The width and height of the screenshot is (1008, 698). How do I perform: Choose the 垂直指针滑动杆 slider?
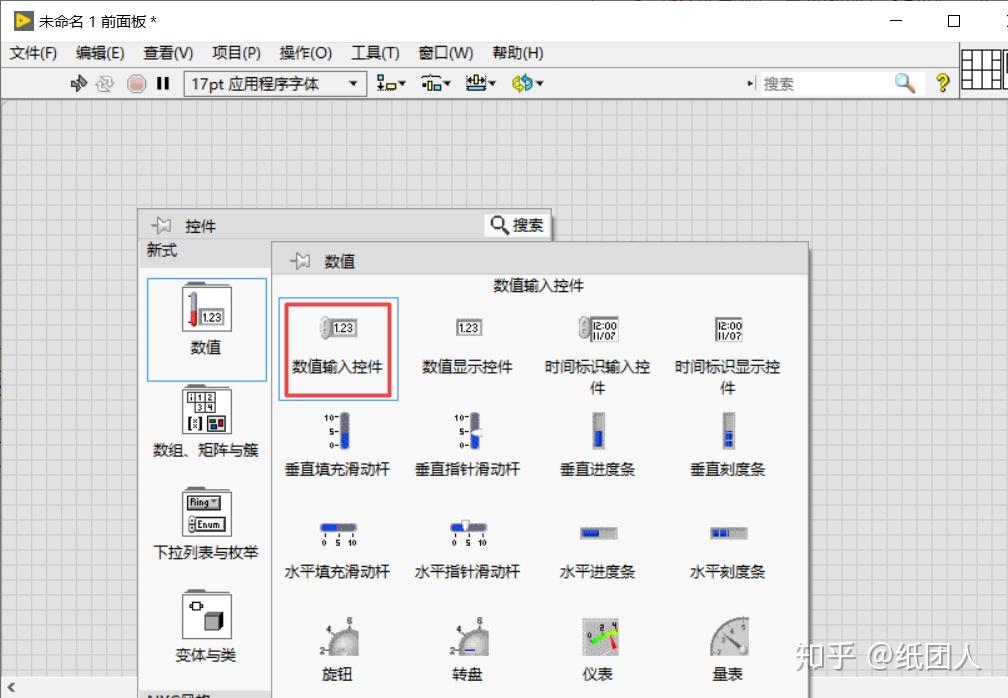point(467,445)
